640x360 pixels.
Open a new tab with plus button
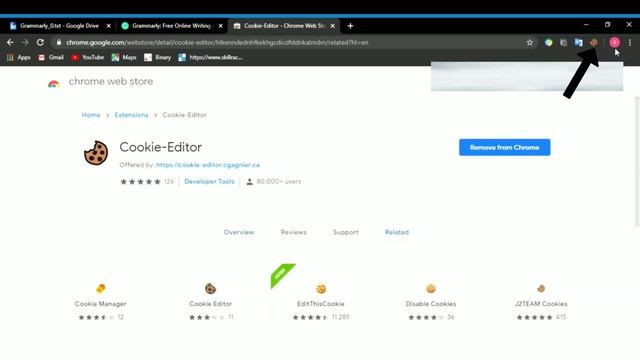click(x=350, y=26)
